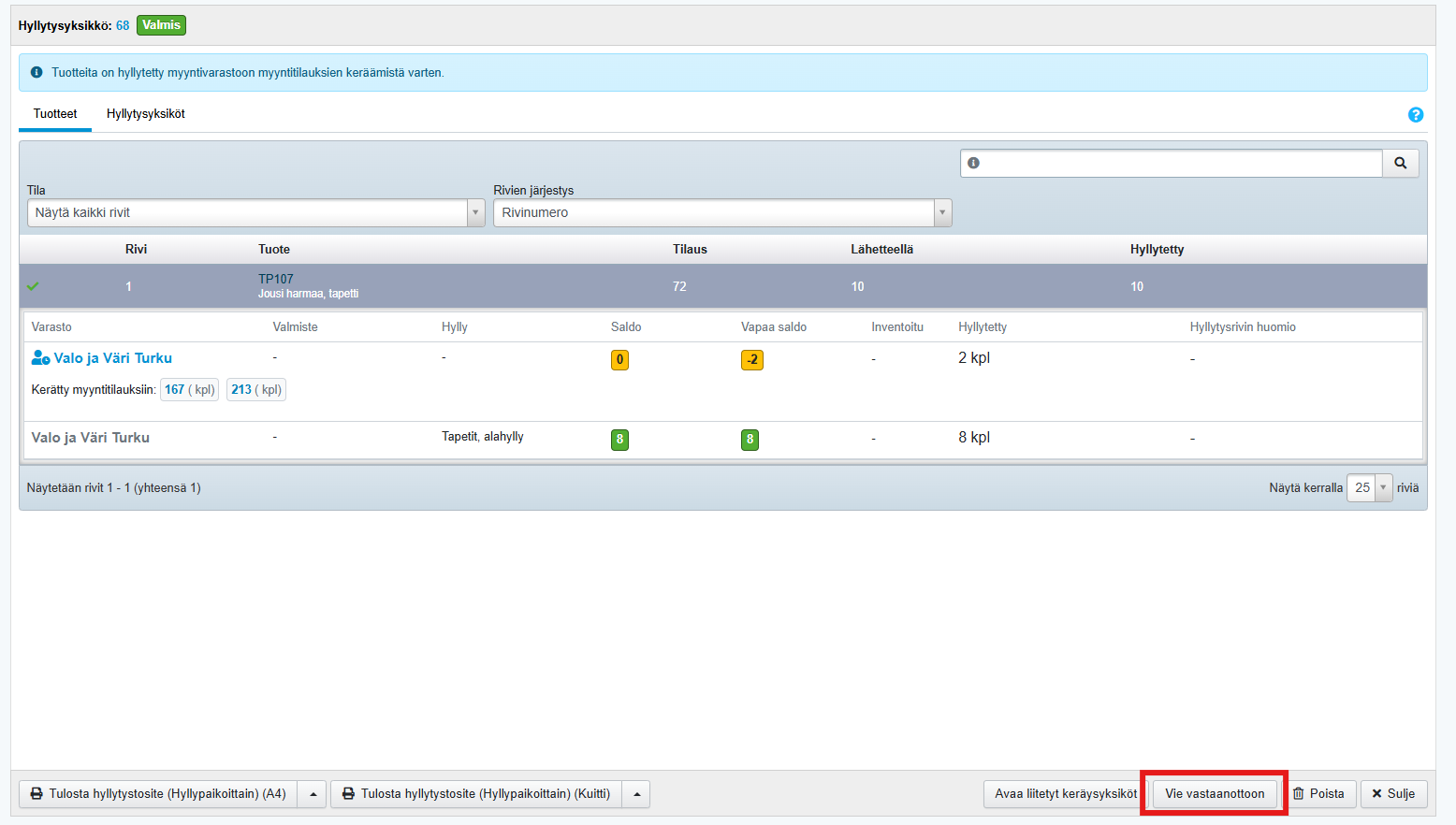This screenshot has height=825, width=1456.
Task: Expand A4 print options arrow
Action: point(313,794)
